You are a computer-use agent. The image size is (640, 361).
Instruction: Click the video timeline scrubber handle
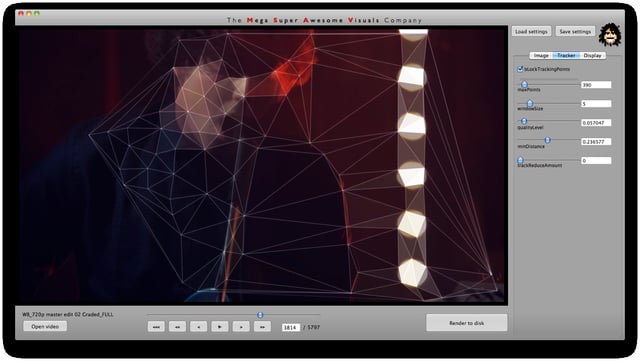260,315
